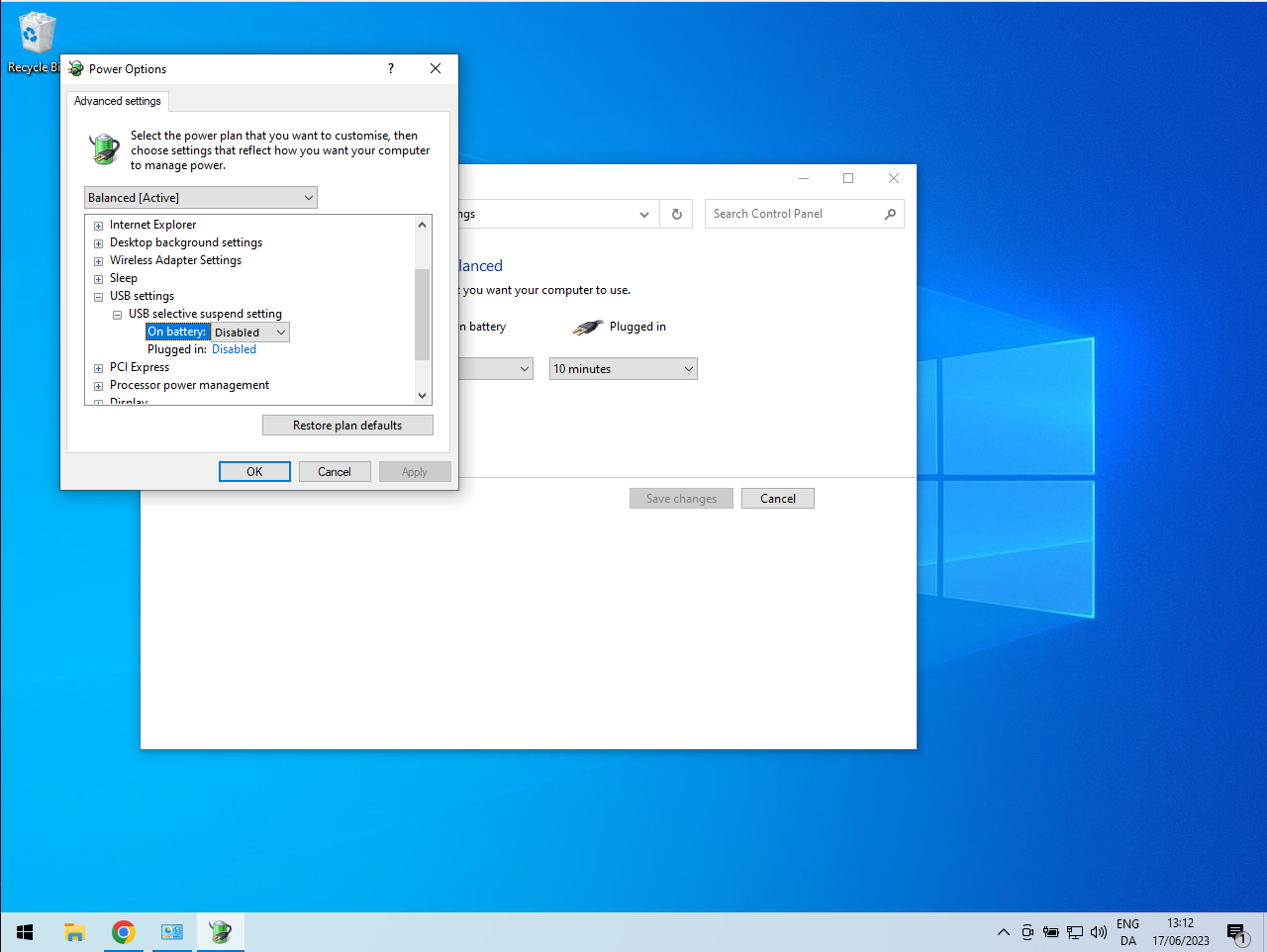Show hidden system tray icons
Screen dimensions: 1267x952
tap(1004, 932)
